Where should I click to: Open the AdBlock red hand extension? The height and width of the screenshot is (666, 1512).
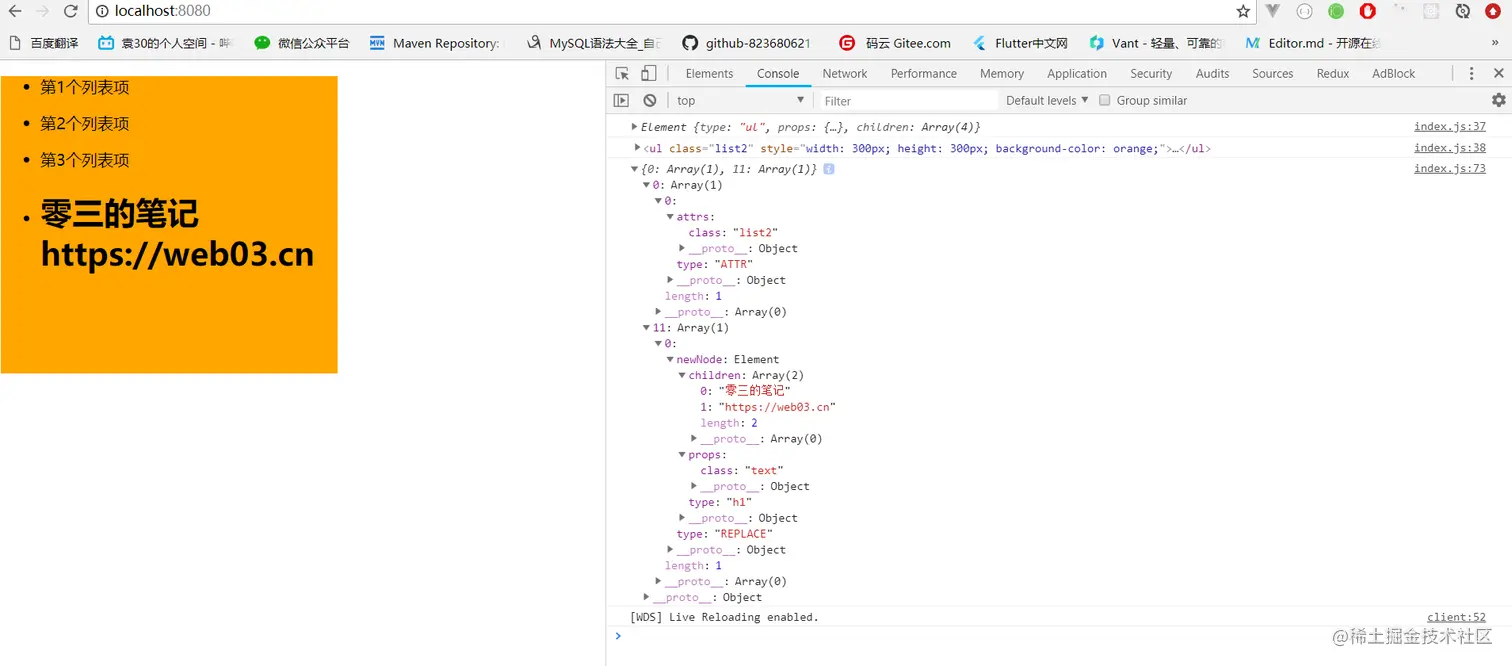(1368, 11)
